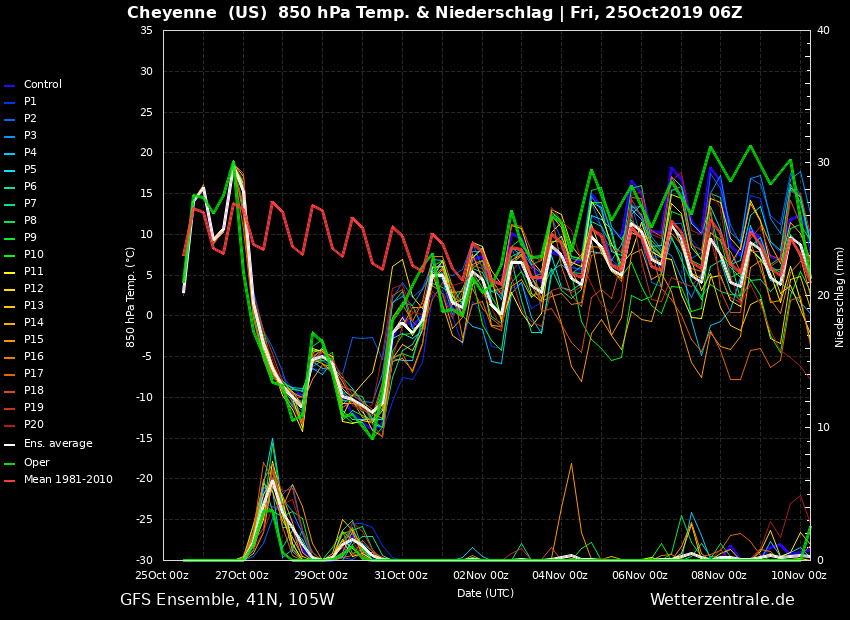Image resolution: width=850 pixels, height=620 pixels.
Task: Click the 06Nov 00z date axis label
Action: (640, 575)
